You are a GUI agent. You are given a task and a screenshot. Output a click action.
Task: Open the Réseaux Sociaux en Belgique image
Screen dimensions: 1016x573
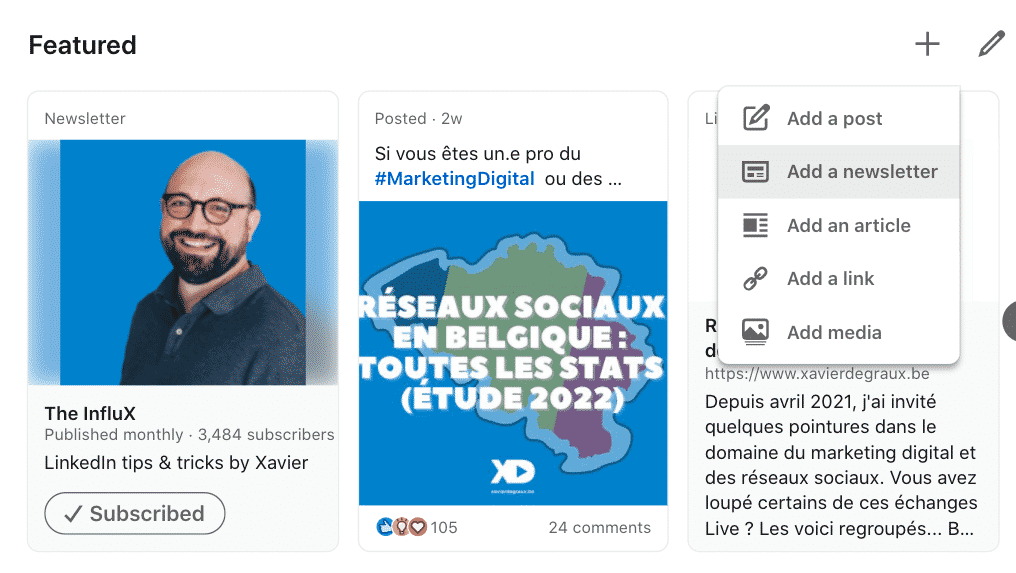(x=513, y=353)
